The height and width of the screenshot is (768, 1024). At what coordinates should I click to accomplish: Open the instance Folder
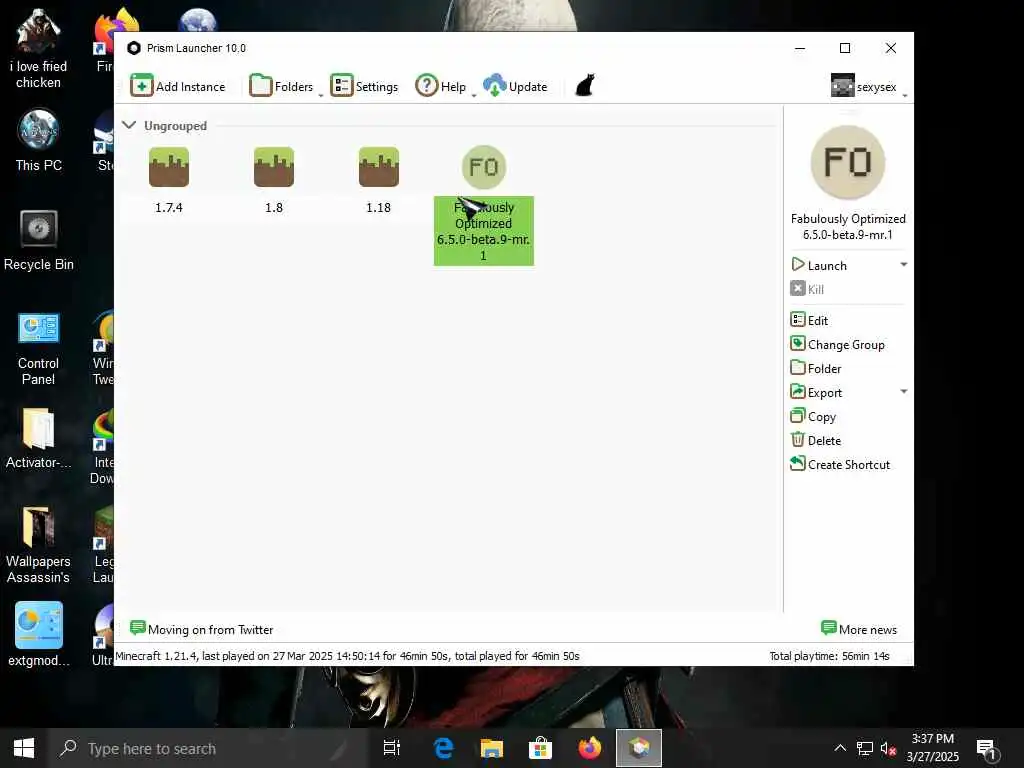click(816, 368)
